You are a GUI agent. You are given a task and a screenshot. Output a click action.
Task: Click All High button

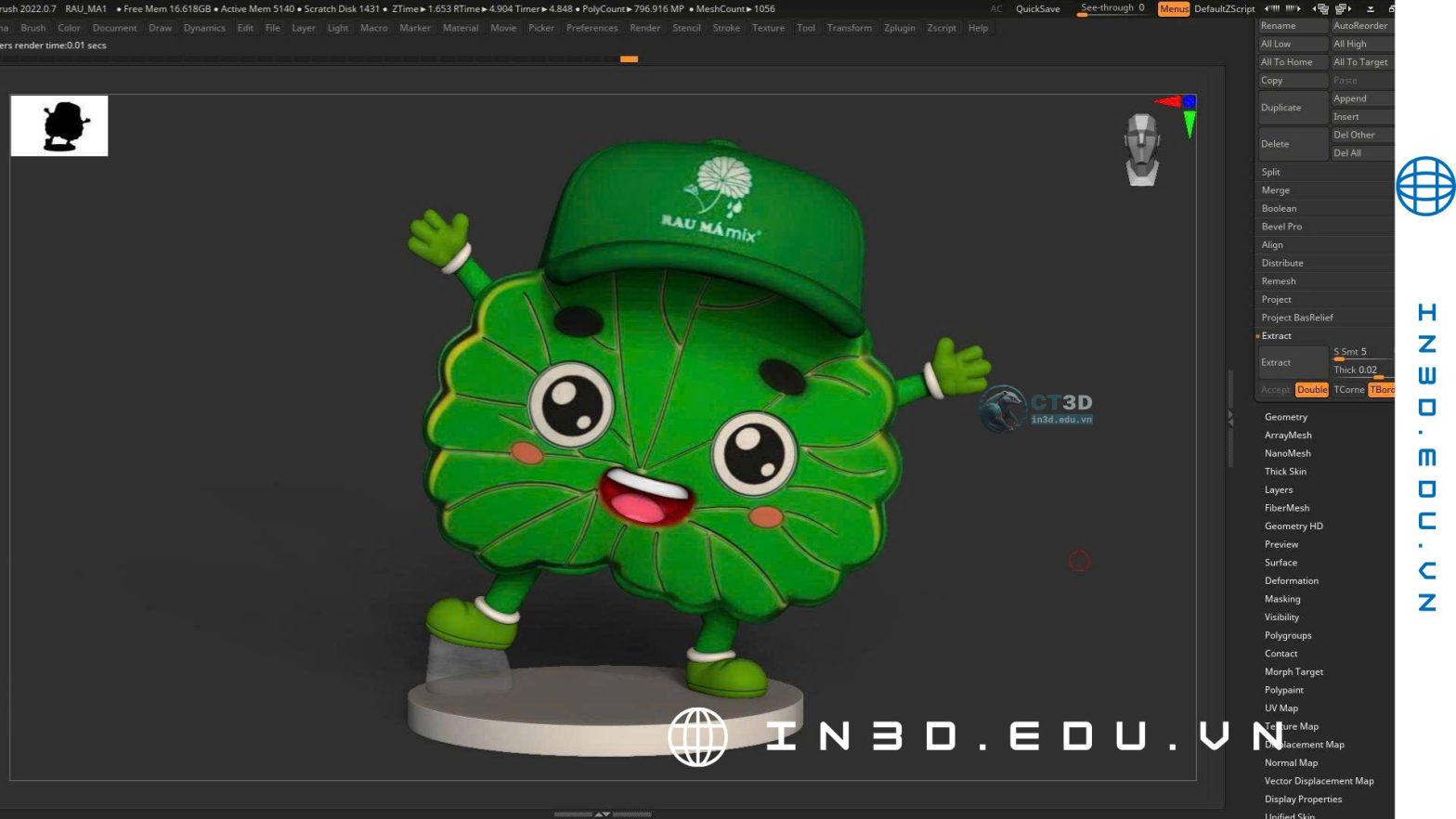1362,44
